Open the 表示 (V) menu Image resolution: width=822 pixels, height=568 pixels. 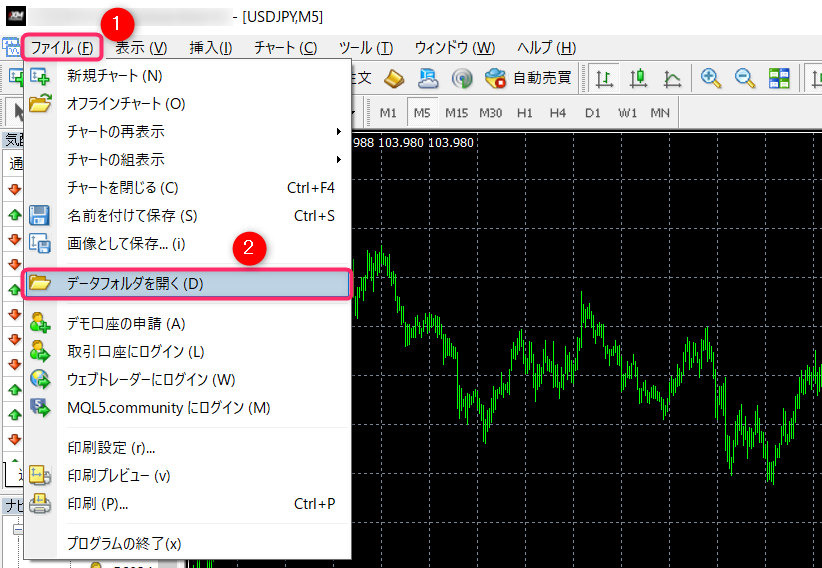(141, 48)
